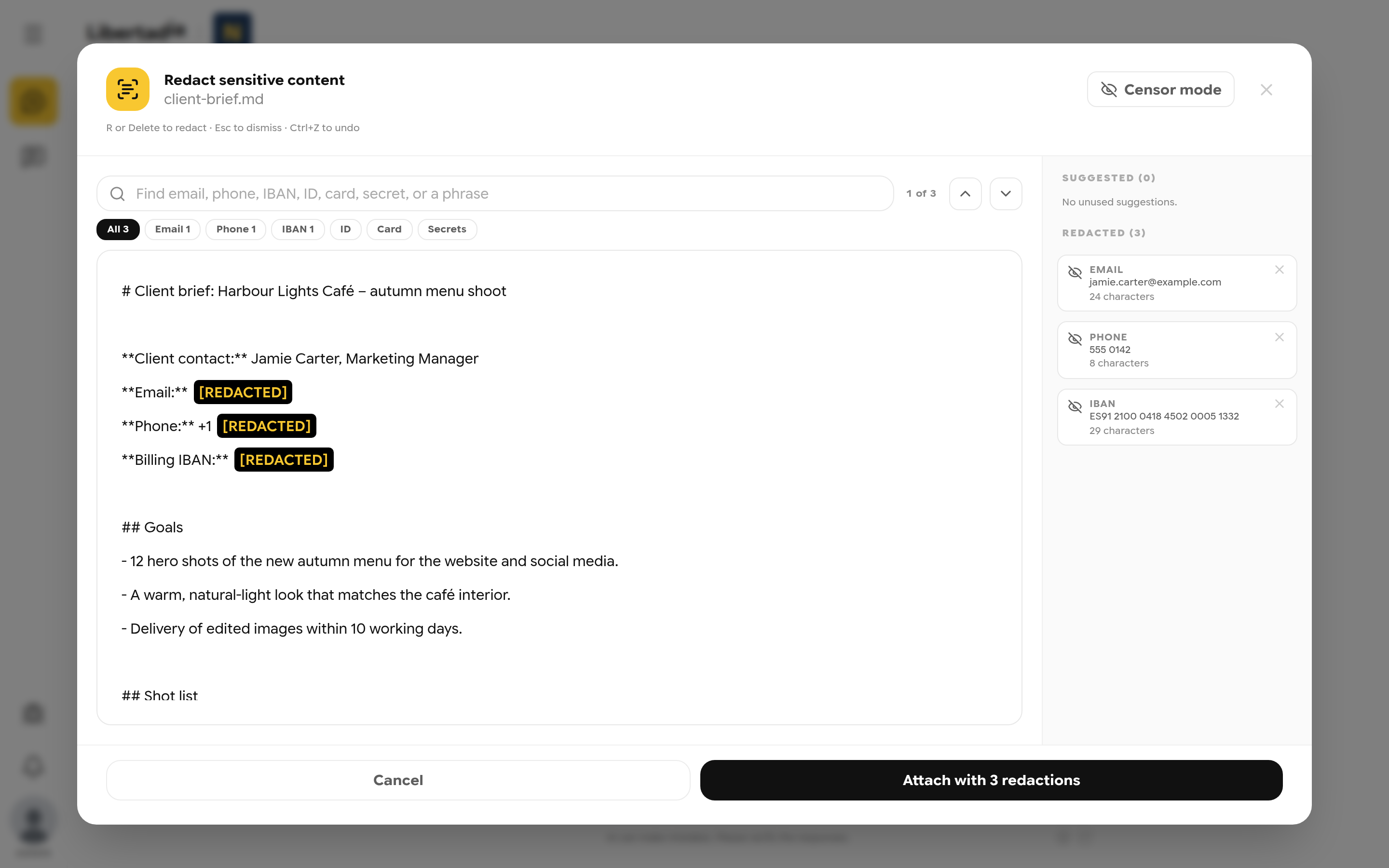This screenshot has width=1389, height=868.
Task: Select the IBAN 1 filter
Action: tap(297, 229)
